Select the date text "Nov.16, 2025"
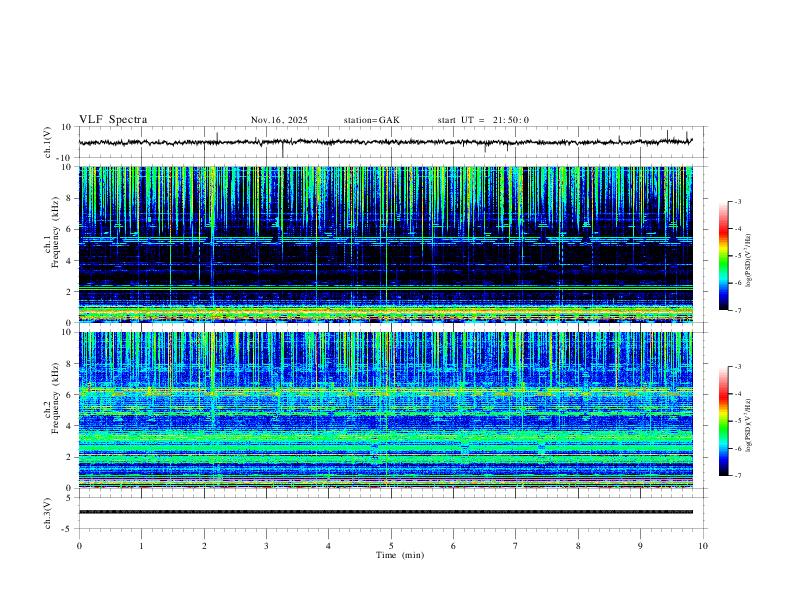Screen dimensions: 792x612 click(279, 120)
